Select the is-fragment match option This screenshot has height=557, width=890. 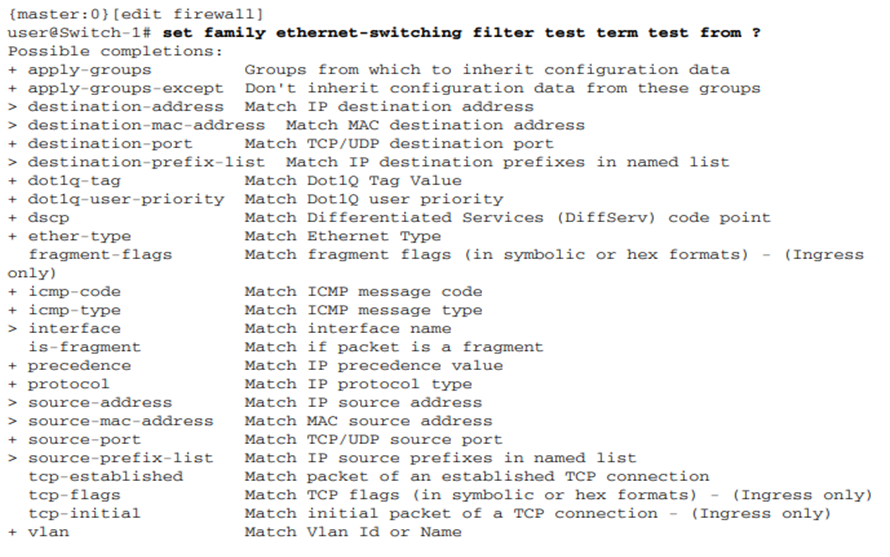coord(84,347)
